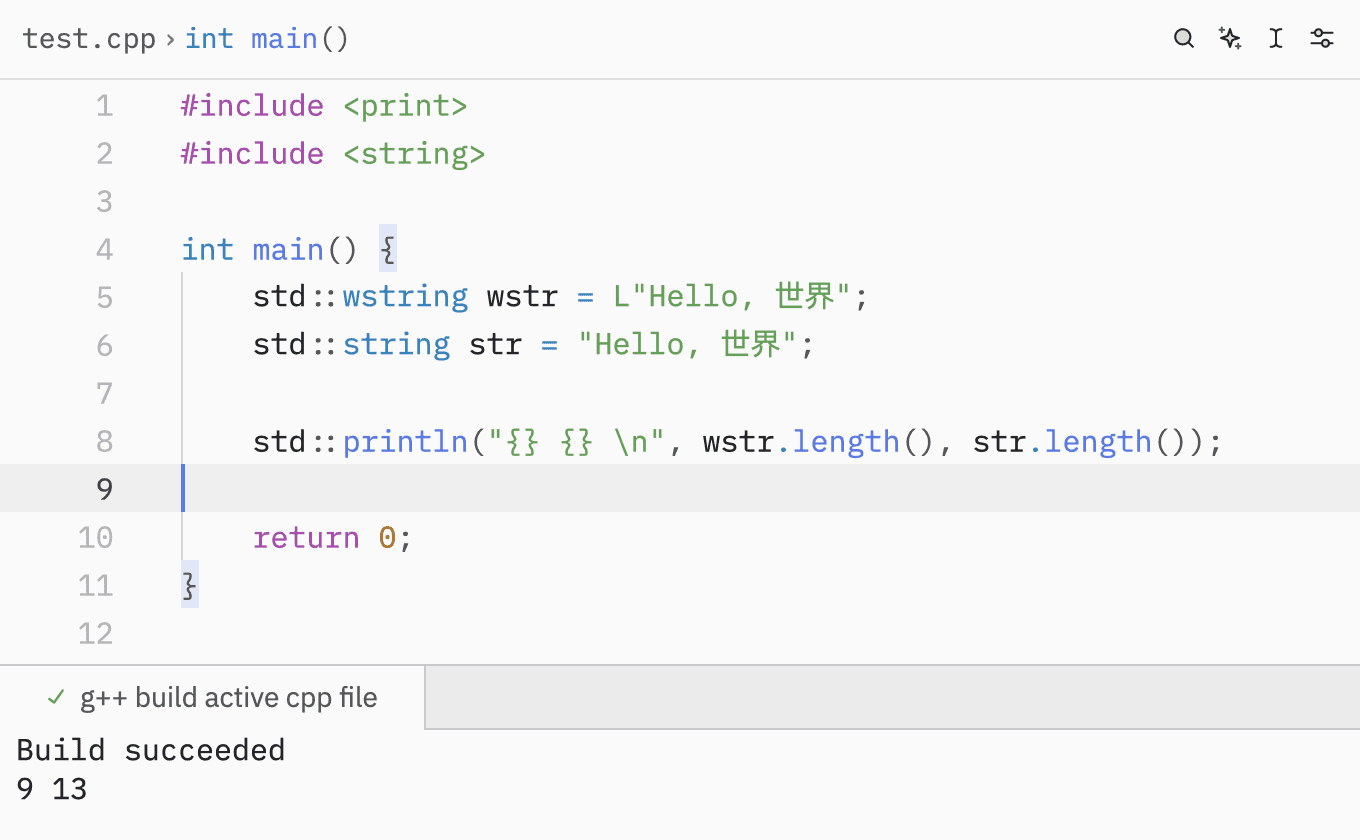Click the closing brace on line 11
1360x840 pixels.
click(190, 585)
